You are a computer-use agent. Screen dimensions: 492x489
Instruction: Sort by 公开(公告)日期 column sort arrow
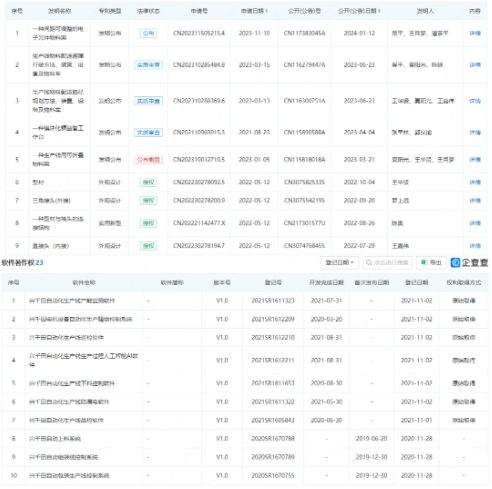tap(380, 11)
